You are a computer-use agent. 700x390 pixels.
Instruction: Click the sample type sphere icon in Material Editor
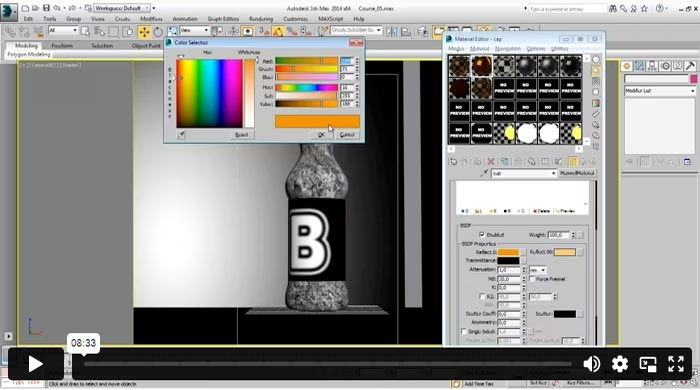pos(596,59)
